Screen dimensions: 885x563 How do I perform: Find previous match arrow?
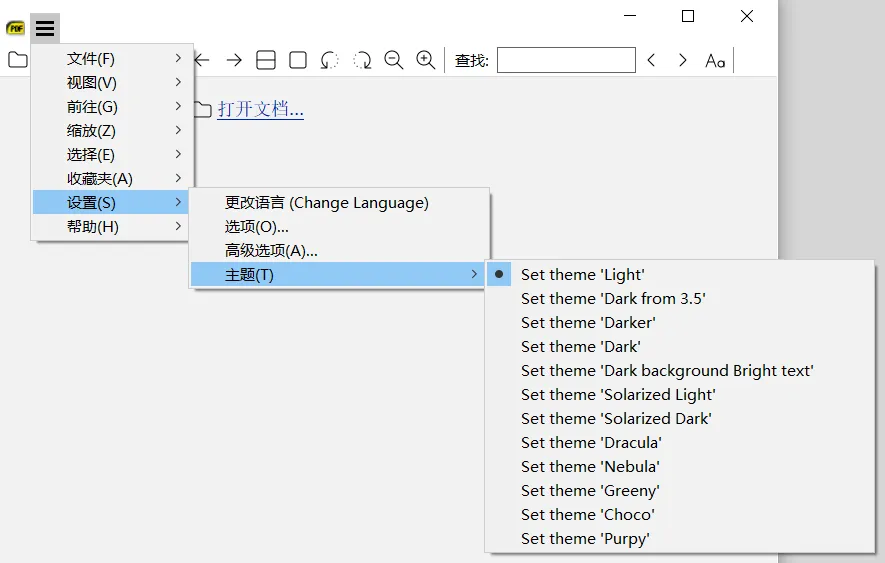[651, 60]
